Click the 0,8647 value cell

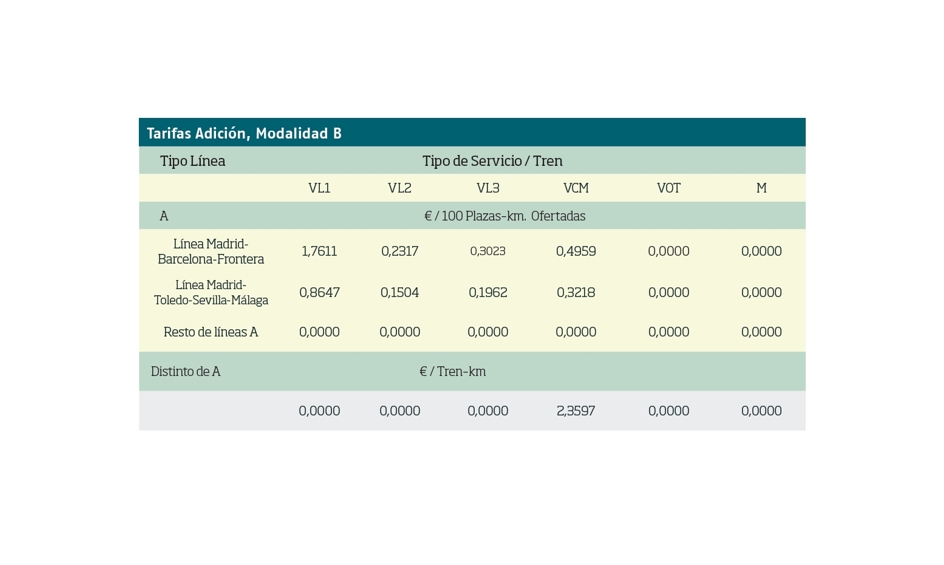coord(319,293)
